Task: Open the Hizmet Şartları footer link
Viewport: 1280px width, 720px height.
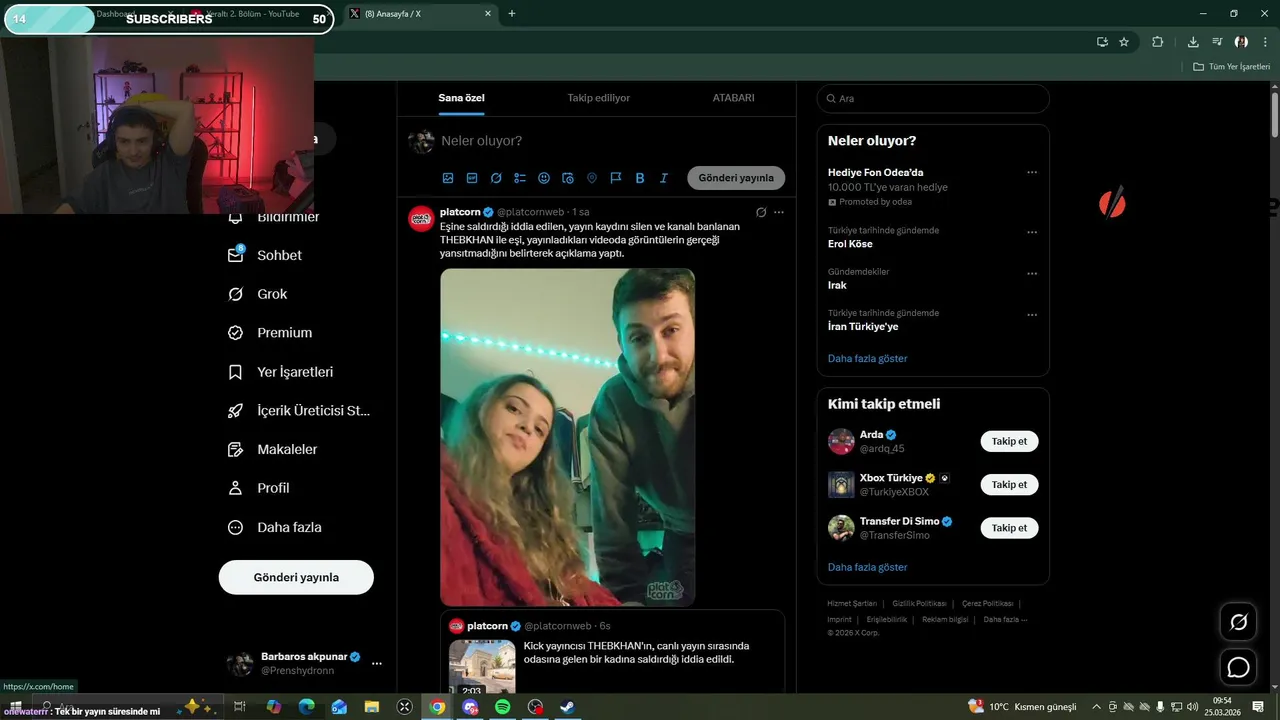Action: click(x=852, y=604)
